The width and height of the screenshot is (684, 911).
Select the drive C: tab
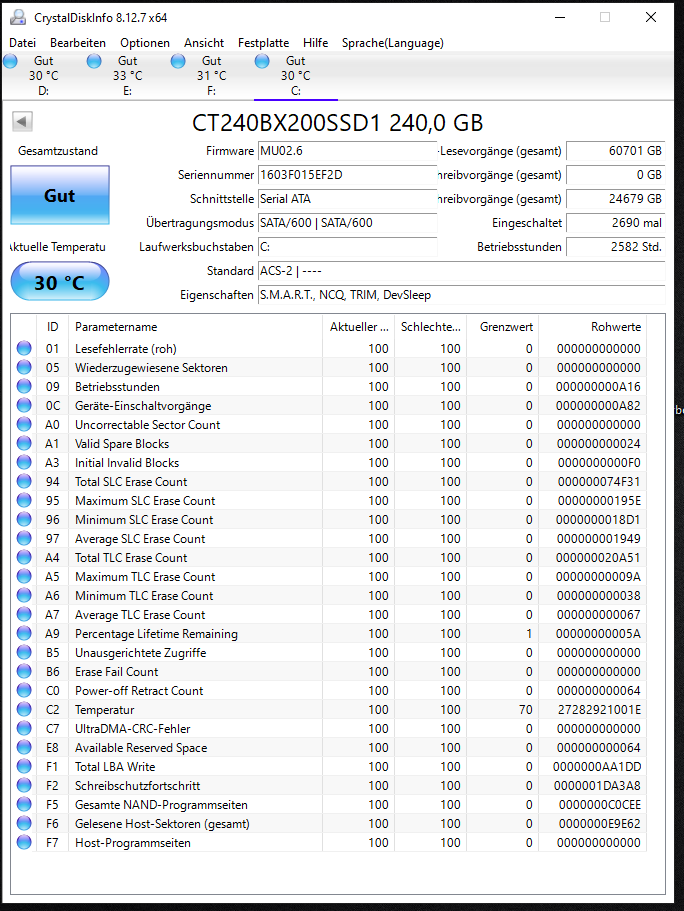tap(295, 76)
